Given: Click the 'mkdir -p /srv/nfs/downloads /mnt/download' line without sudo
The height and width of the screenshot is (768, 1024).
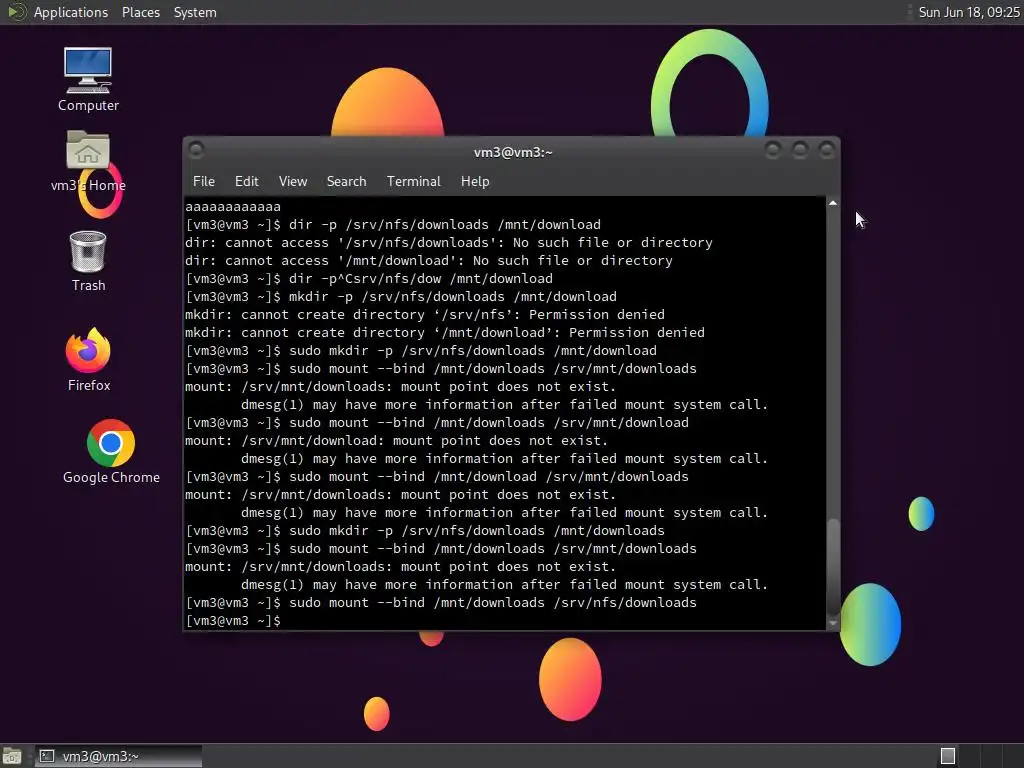Looking at the screenshot, I should pos(453,296).
